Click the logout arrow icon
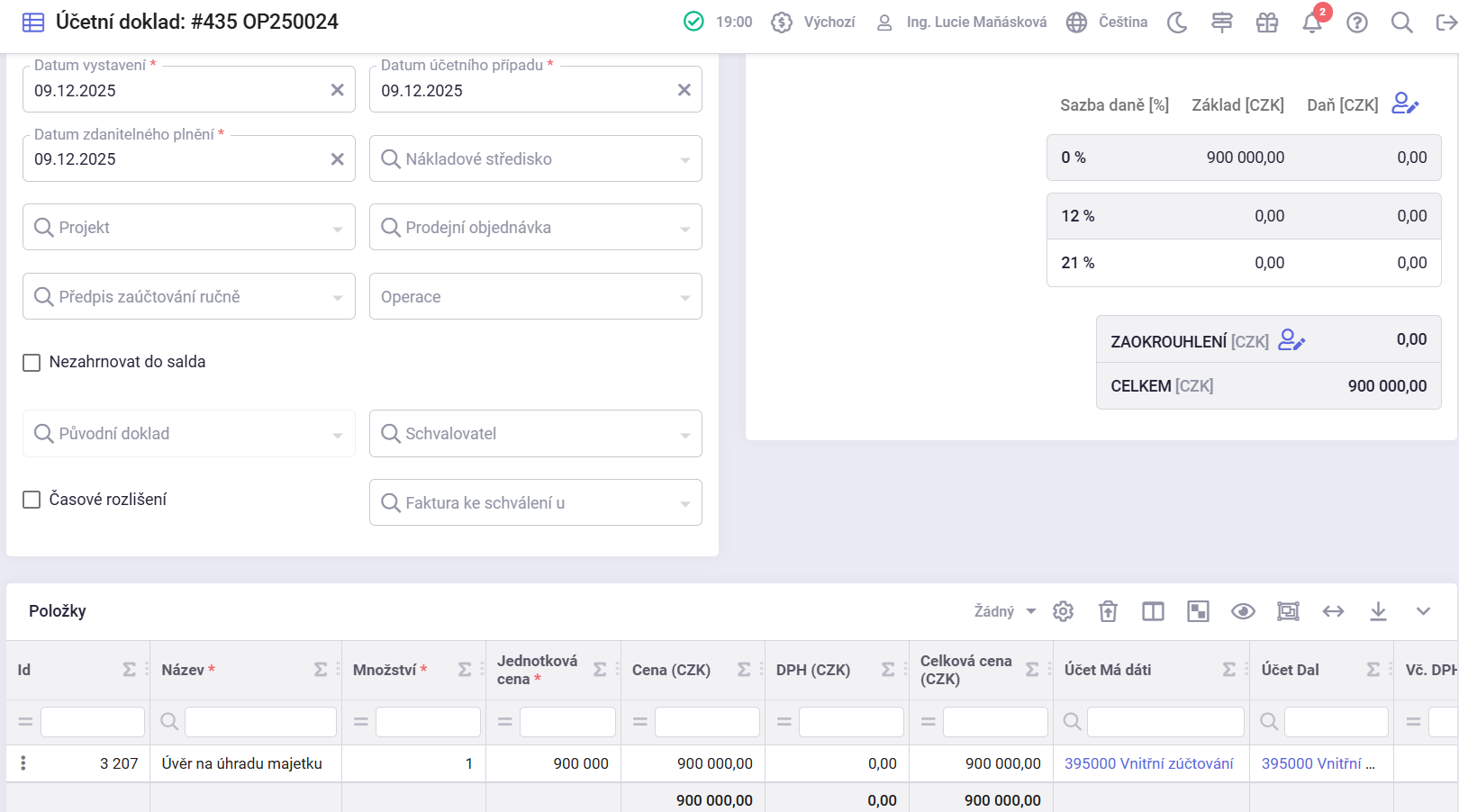Screen dimensions: 1459x812 [1445, 23]
